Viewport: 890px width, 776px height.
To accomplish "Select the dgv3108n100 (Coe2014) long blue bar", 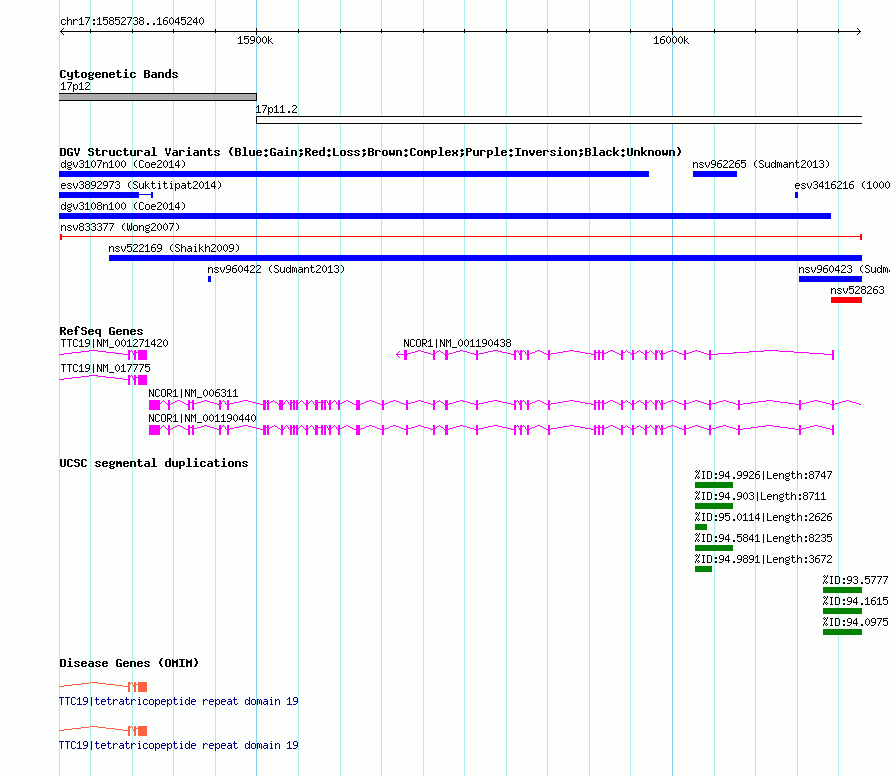I will (x=445, y=216).
